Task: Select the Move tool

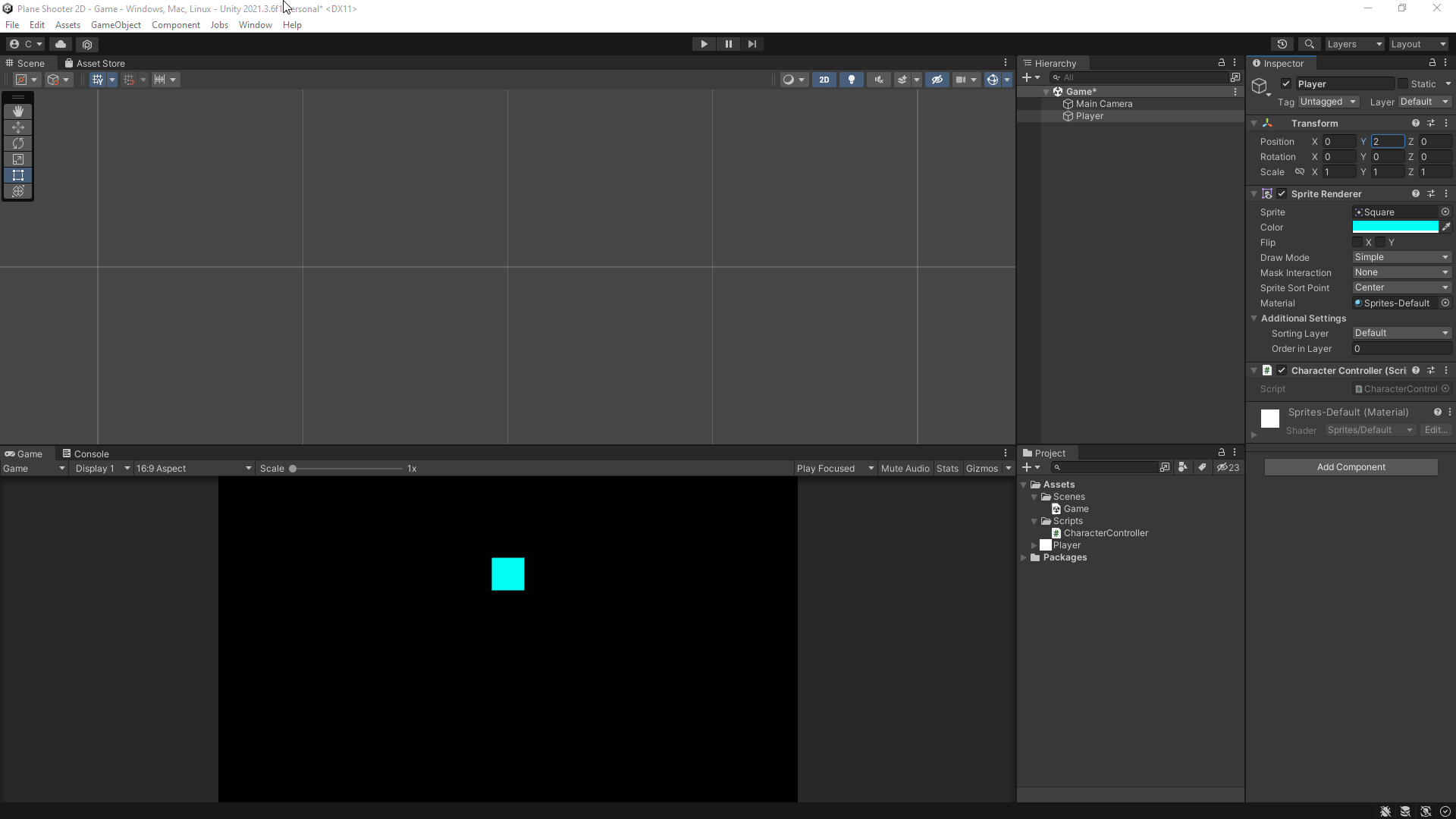Action: tap(18, 127)
